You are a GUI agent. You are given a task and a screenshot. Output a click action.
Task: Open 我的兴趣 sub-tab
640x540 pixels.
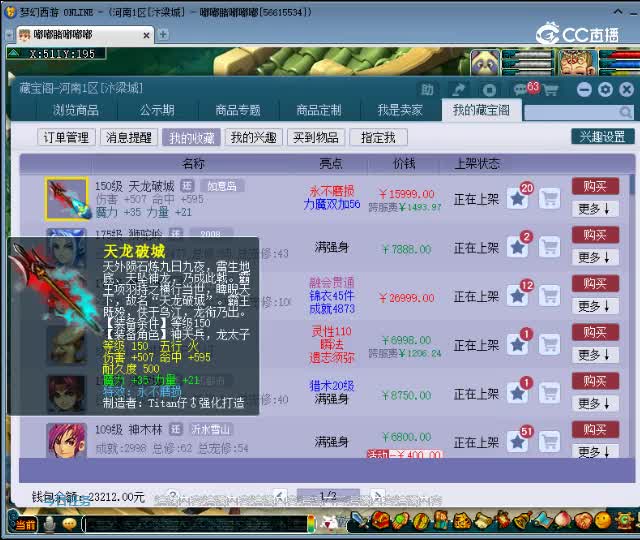pos(253,138)
